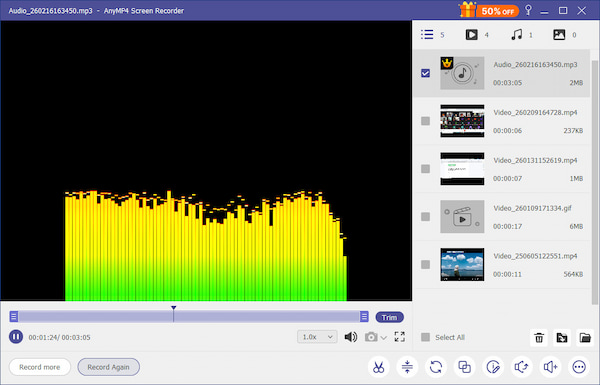The width and height of the screenshot is (600, 385).
Task: Open the edit metadata tool
Action: click(493, 367)
